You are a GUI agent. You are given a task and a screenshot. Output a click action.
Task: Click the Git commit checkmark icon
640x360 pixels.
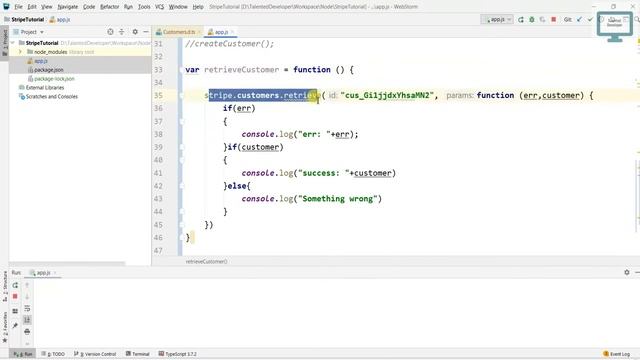tap(590, 20)
